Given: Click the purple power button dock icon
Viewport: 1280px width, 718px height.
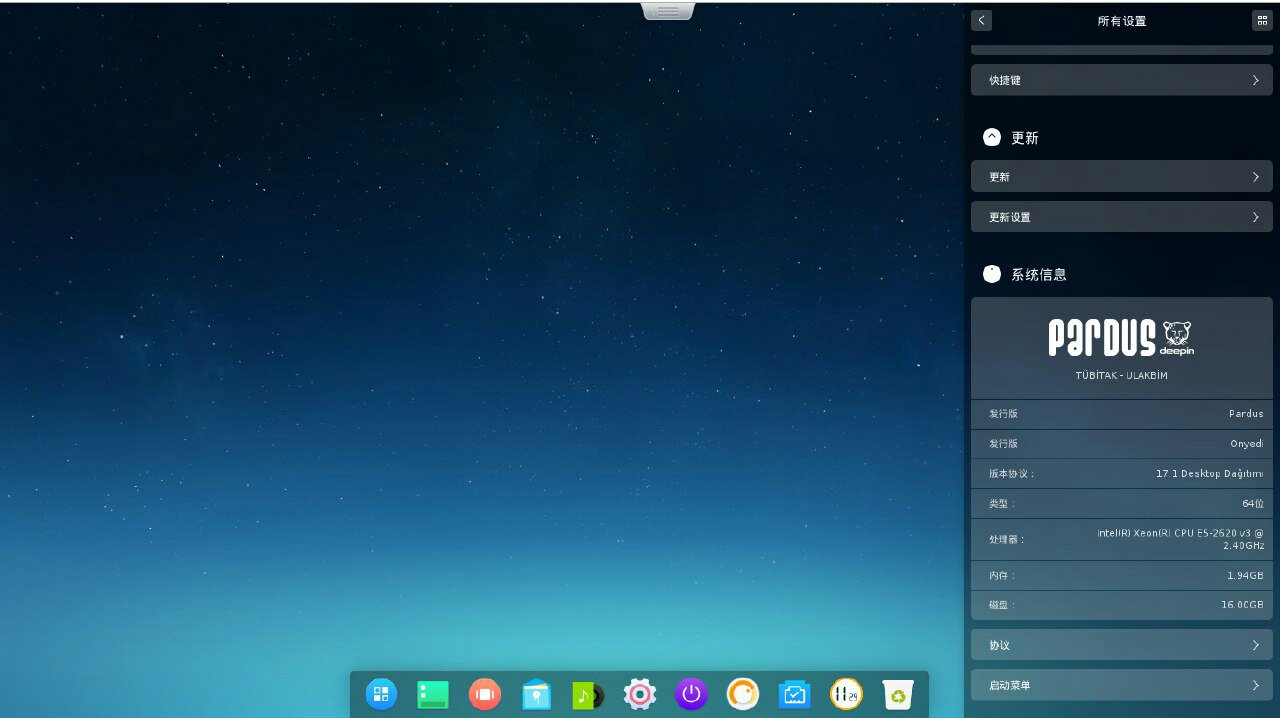Looking at the screenshot, I should (x=691, y=693).
